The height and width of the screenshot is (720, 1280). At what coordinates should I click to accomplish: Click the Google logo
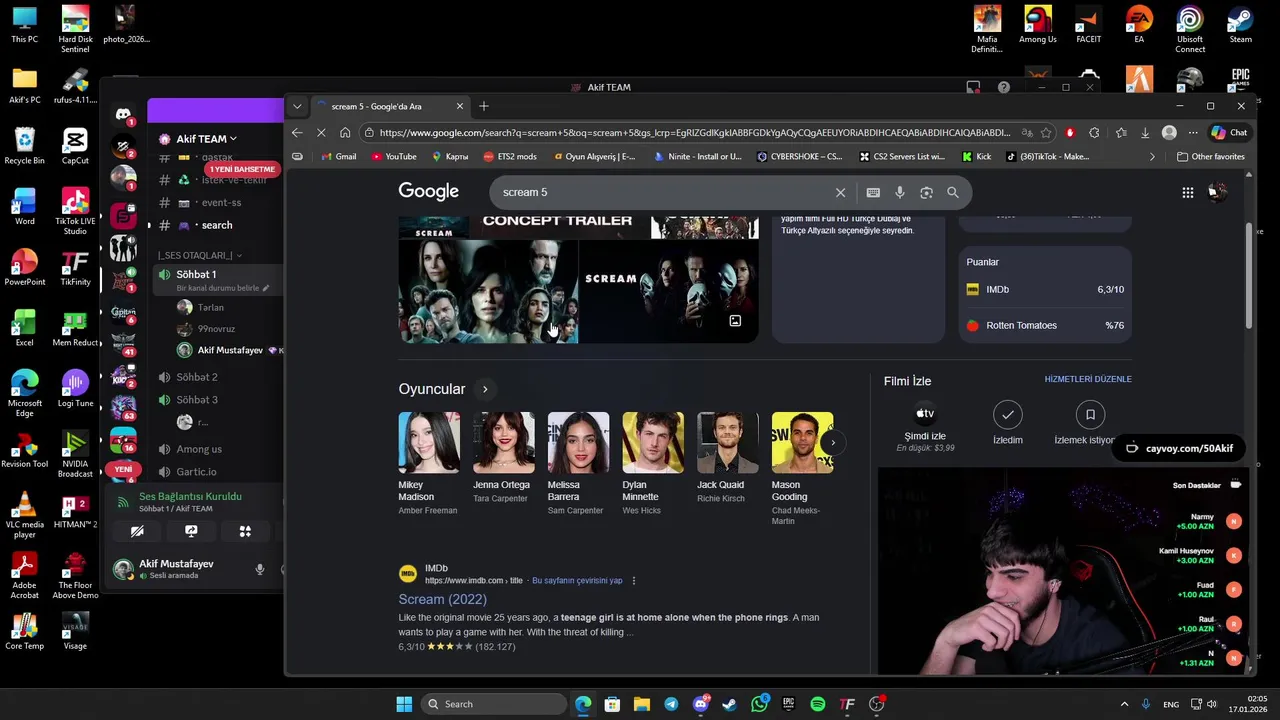pos(428,191)
